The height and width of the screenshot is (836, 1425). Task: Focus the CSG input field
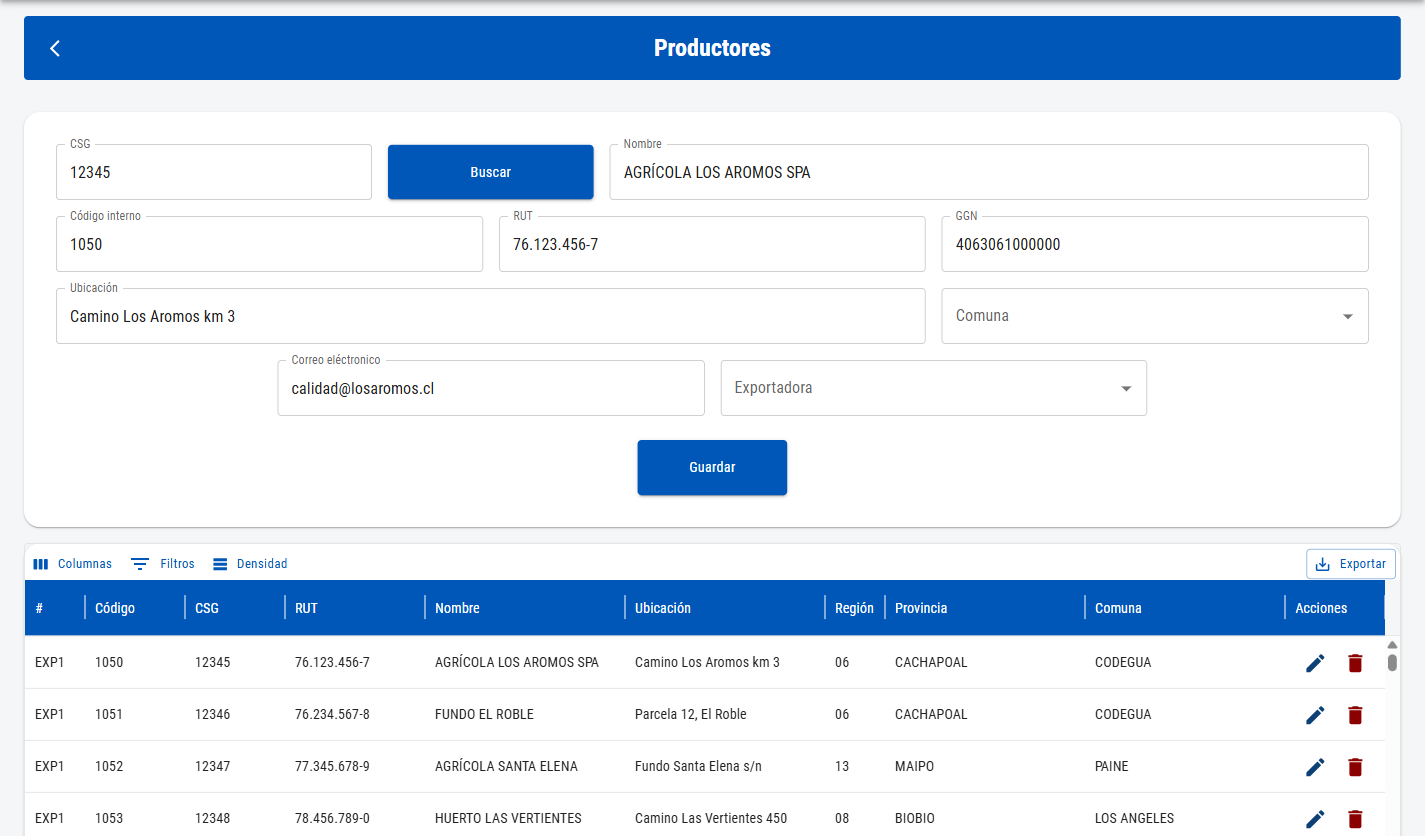214,172
